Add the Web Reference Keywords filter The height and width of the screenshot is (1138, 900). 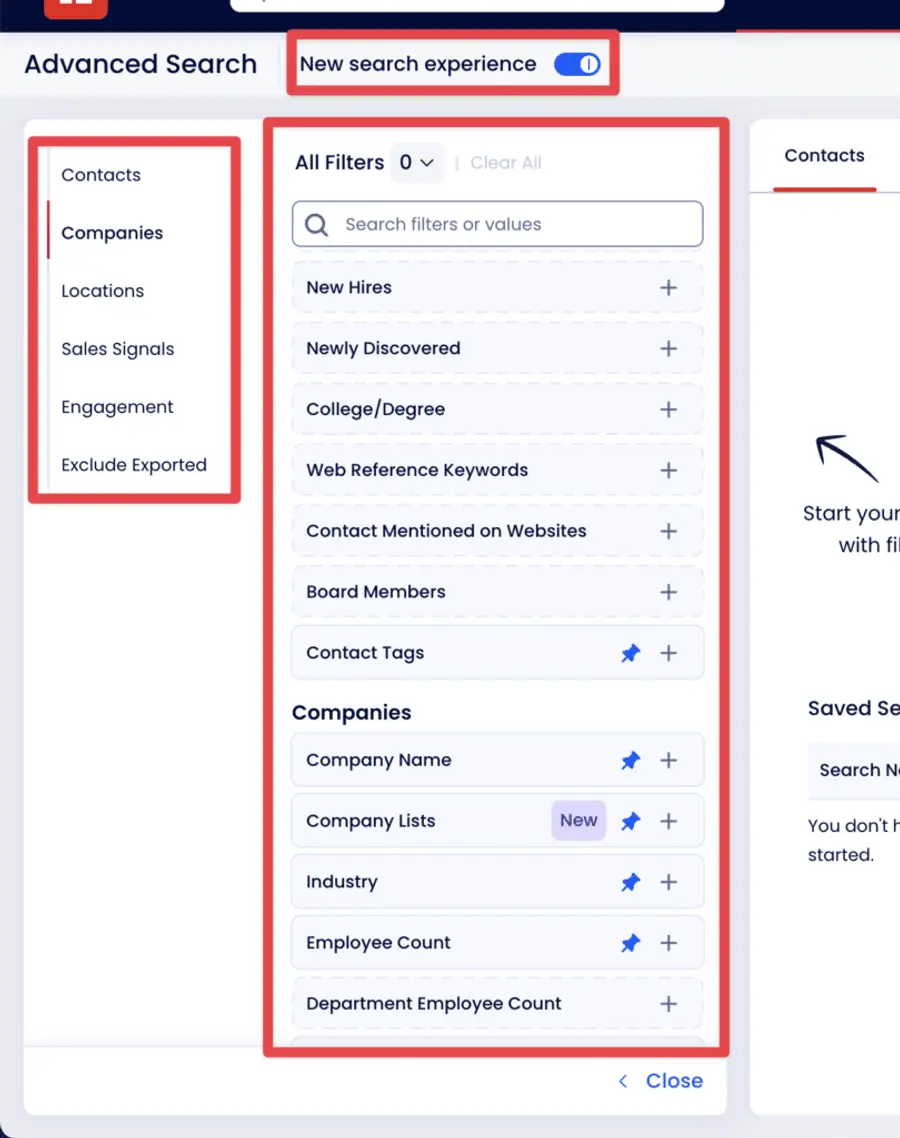668,470
